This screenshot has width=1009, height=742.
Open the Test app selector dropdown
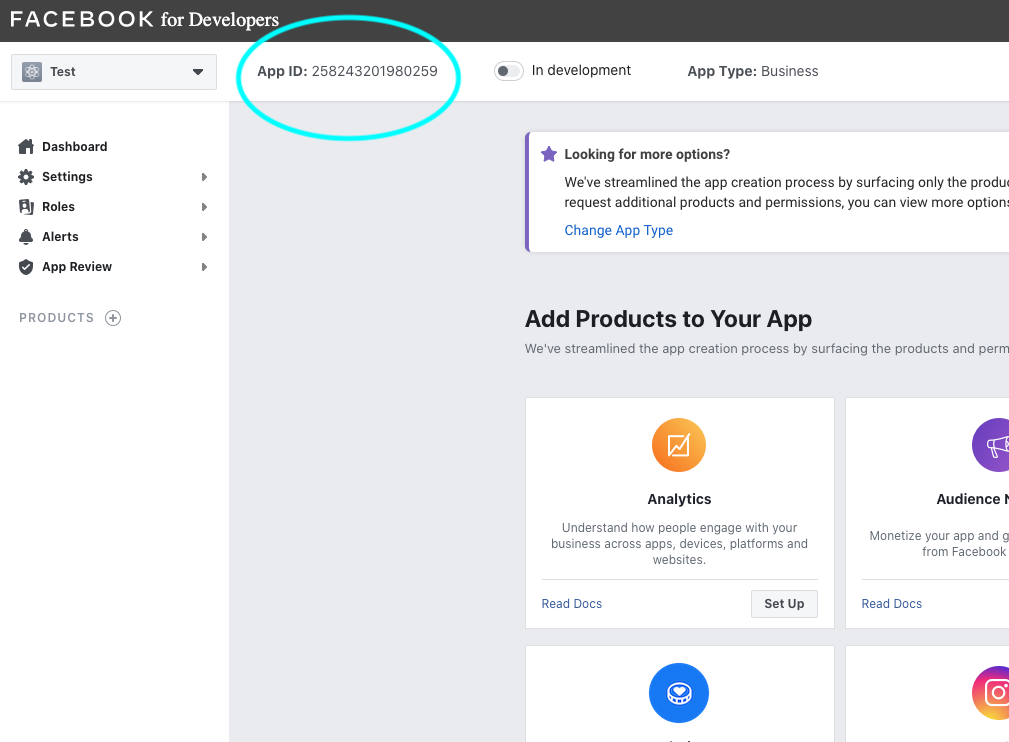tap(114, 71)
